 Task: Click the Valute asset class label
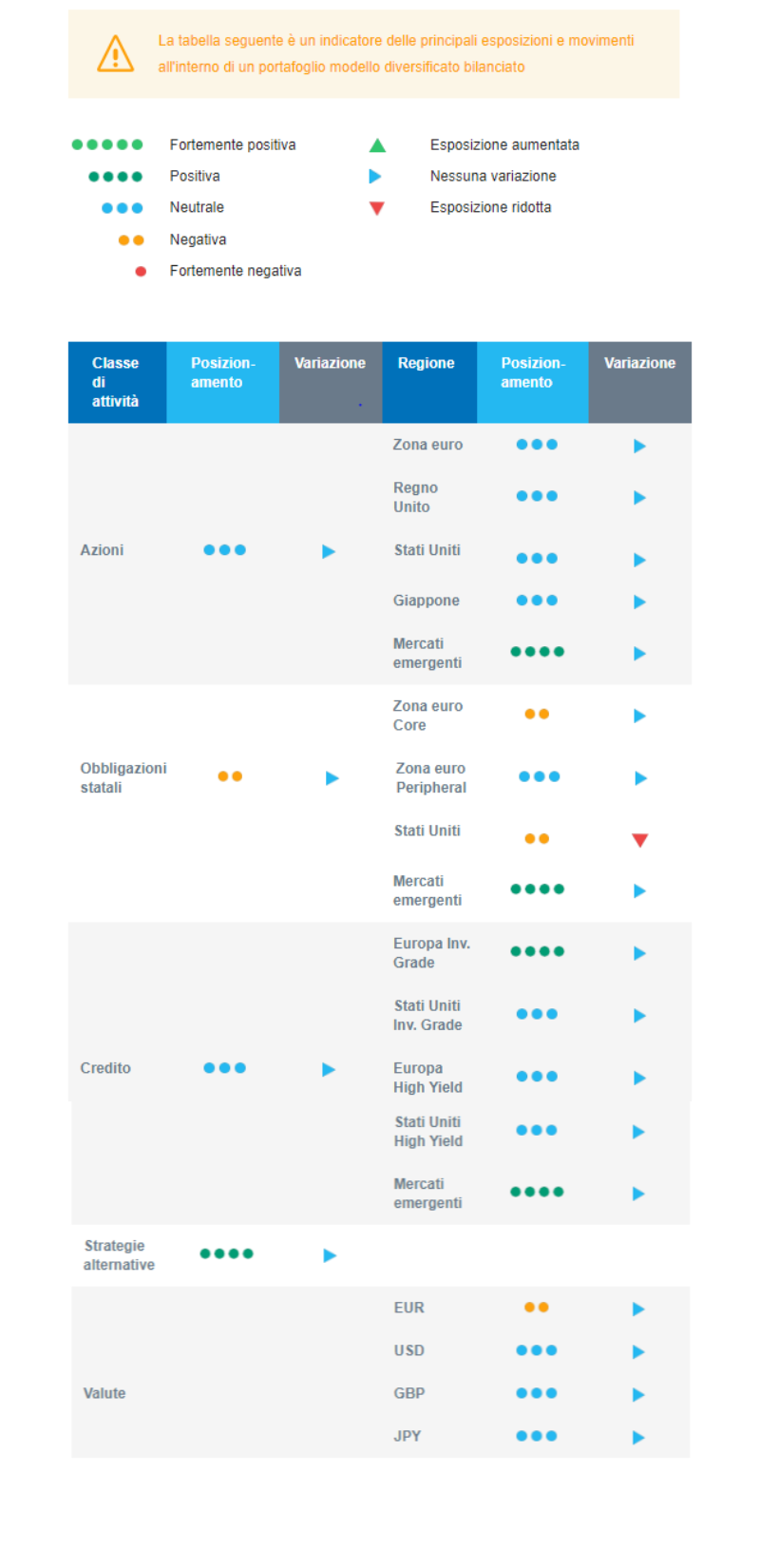pos(104,1393)
